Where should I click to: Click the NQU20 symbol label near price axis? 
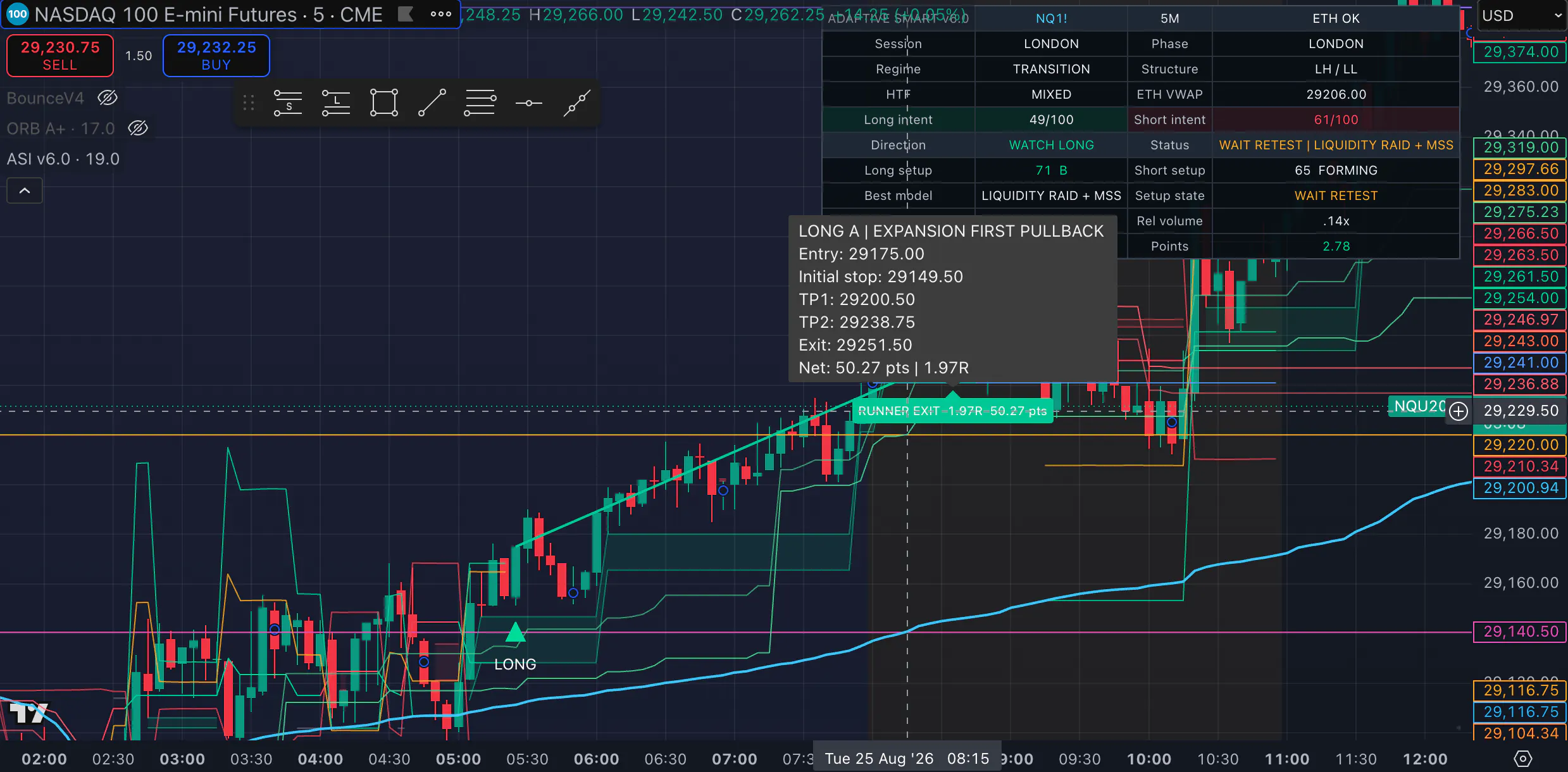coord(1418,406)
